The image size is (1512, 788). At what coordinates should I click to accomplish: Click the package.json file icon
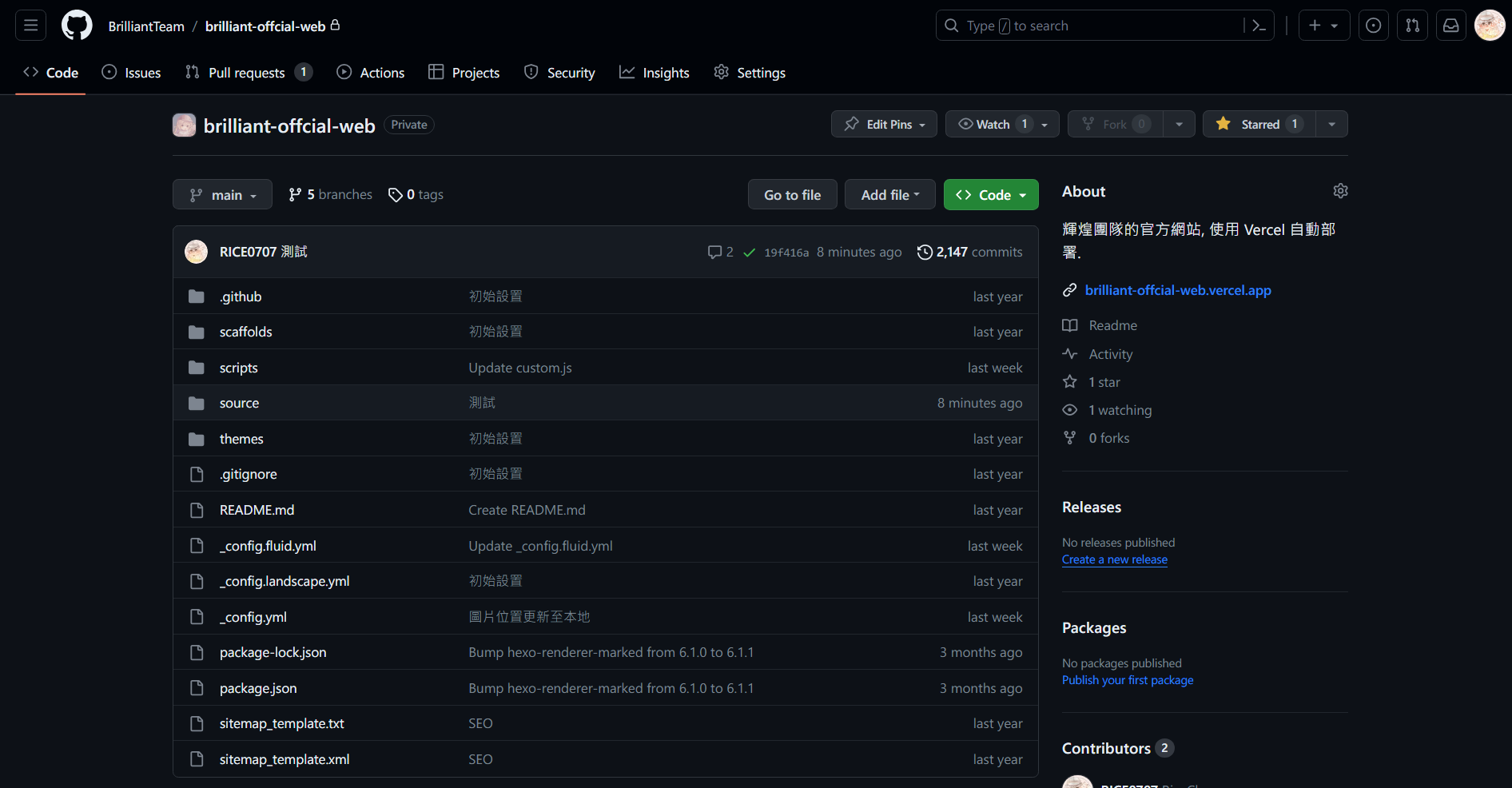coord(197,688)
